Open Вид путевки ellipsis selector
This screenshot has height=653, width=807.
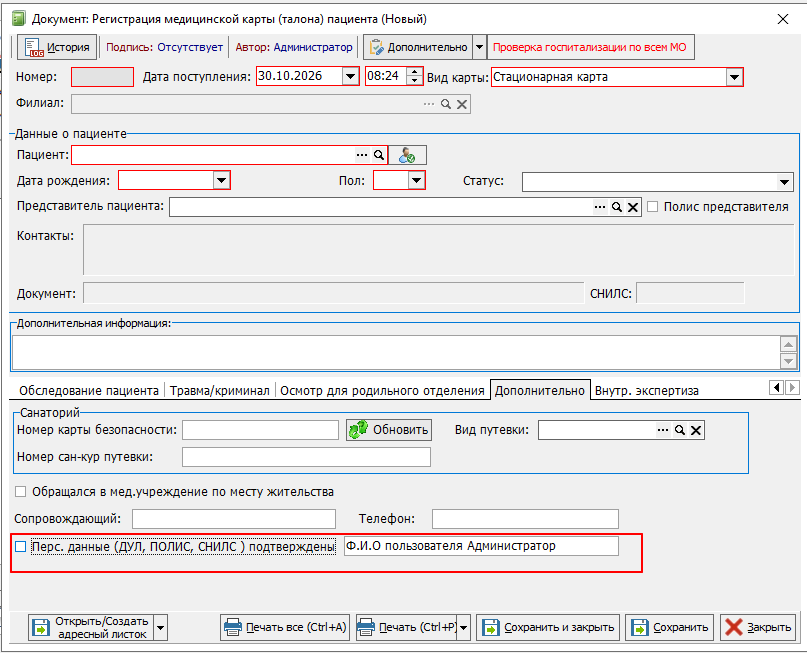point(663,430)
